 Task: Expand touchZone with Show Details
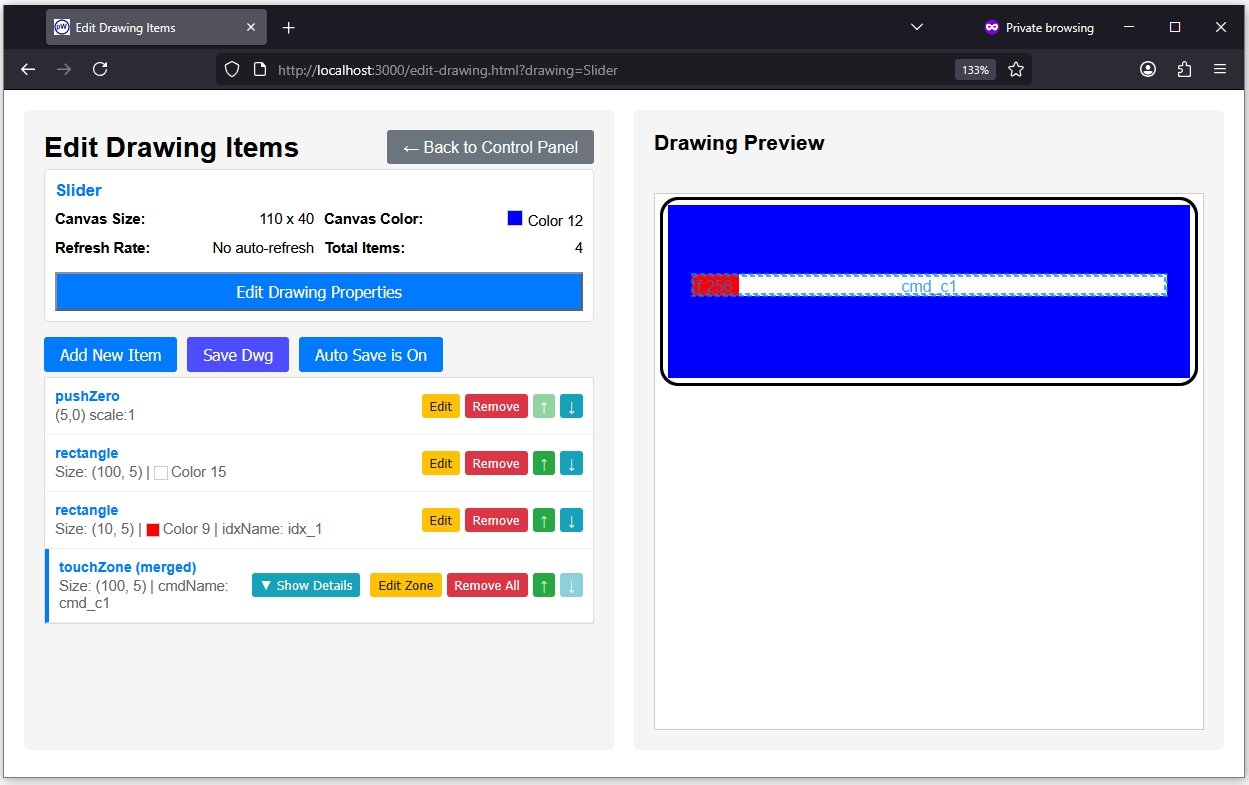[306, 586]
